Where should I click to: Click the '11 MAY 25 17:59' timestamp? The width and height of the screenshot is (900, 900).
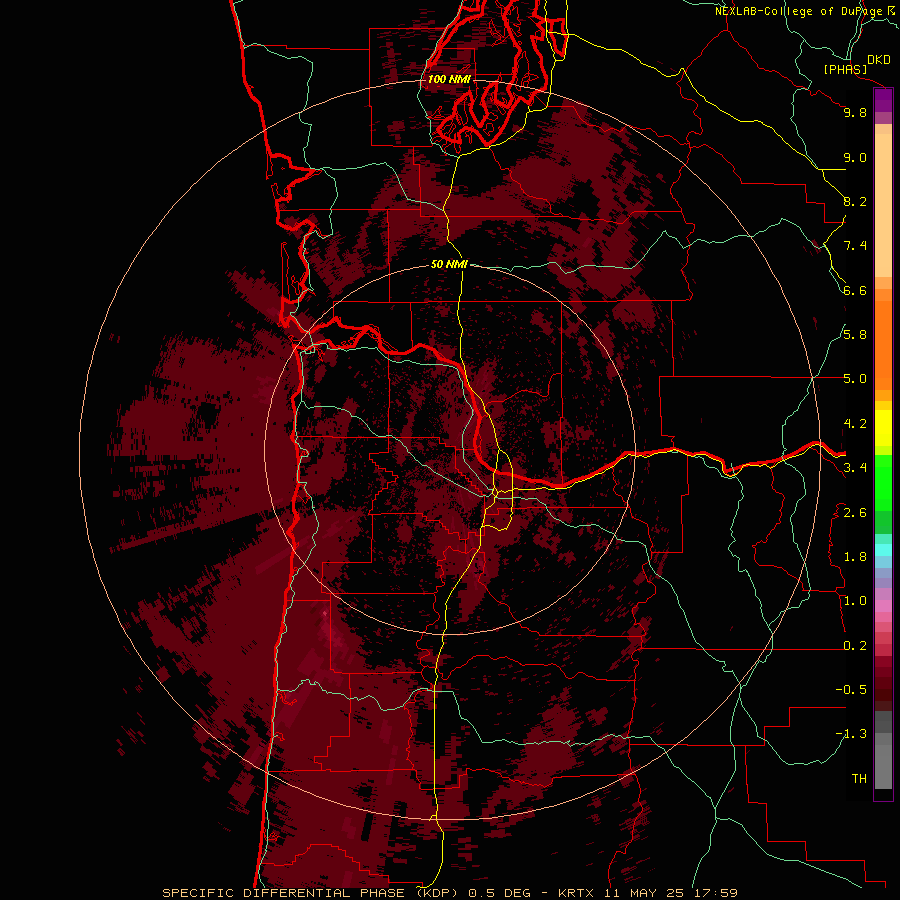pyautogui.click(x=670, y=893)
